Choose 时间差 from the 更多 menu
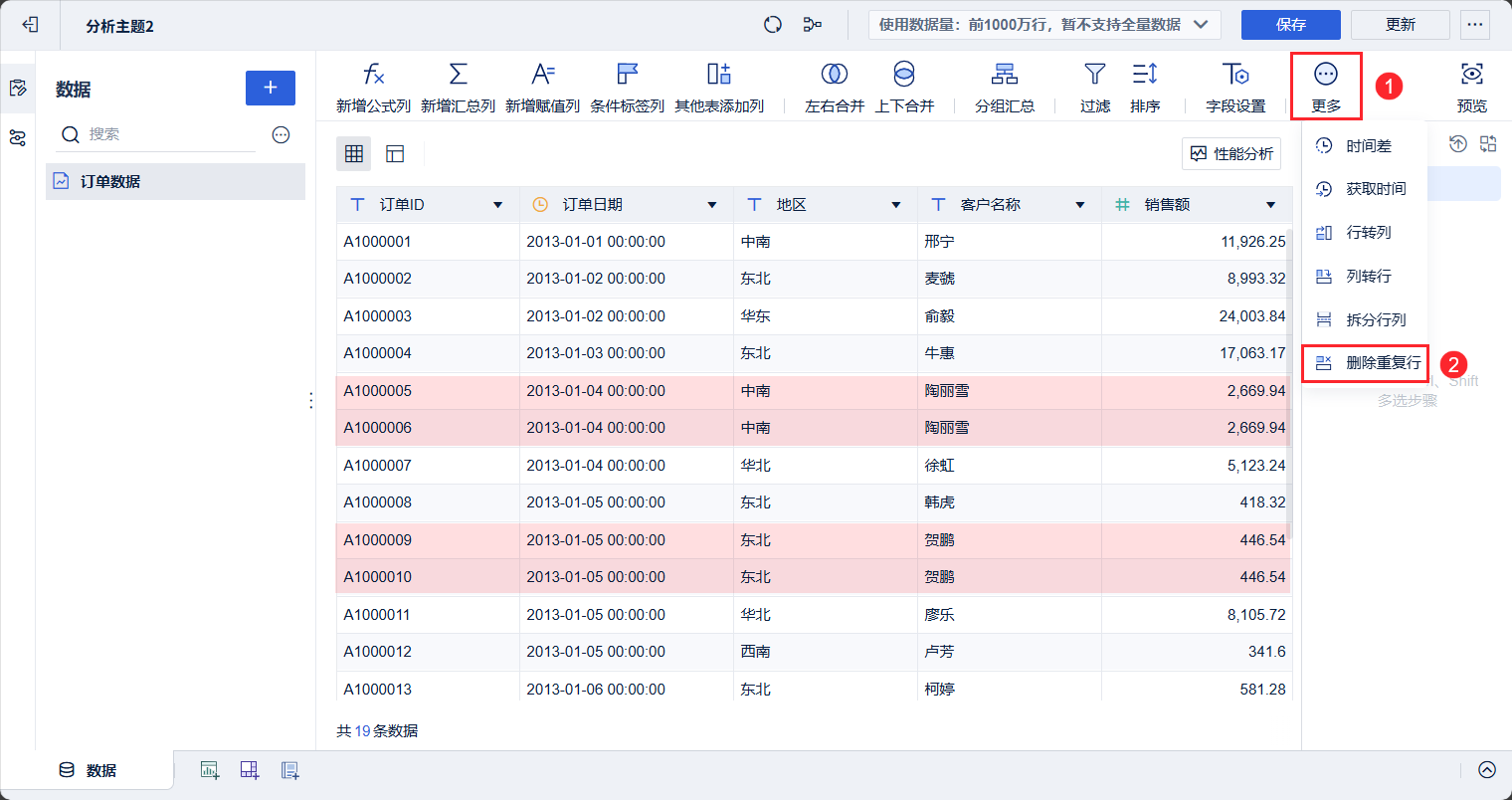The height and width of the screenshot is (800, 1512). [x=1365, y=146]
